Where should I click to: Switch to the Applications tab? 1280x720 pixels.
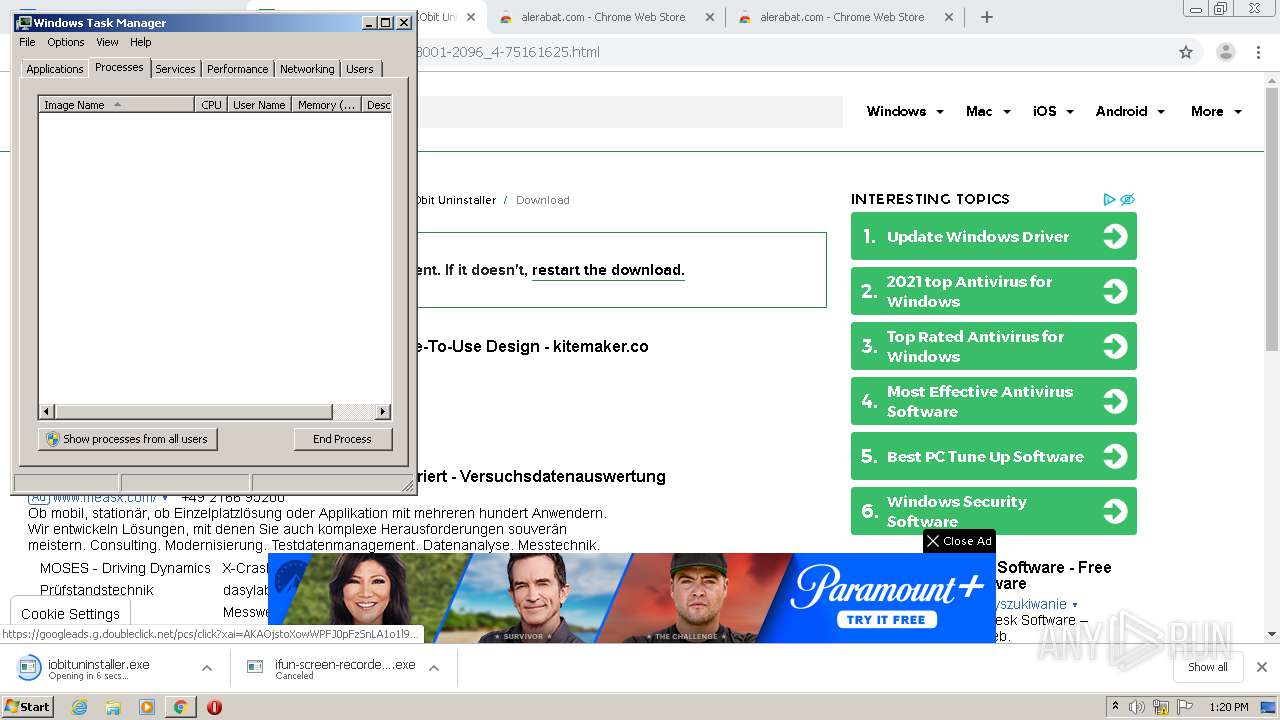(54, 69)
